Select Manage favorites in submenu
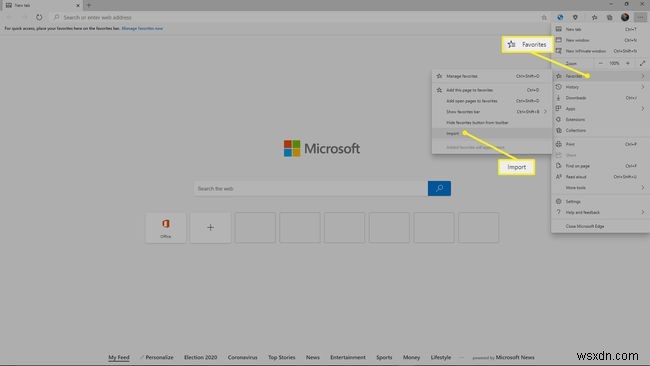 click(492, 76)
